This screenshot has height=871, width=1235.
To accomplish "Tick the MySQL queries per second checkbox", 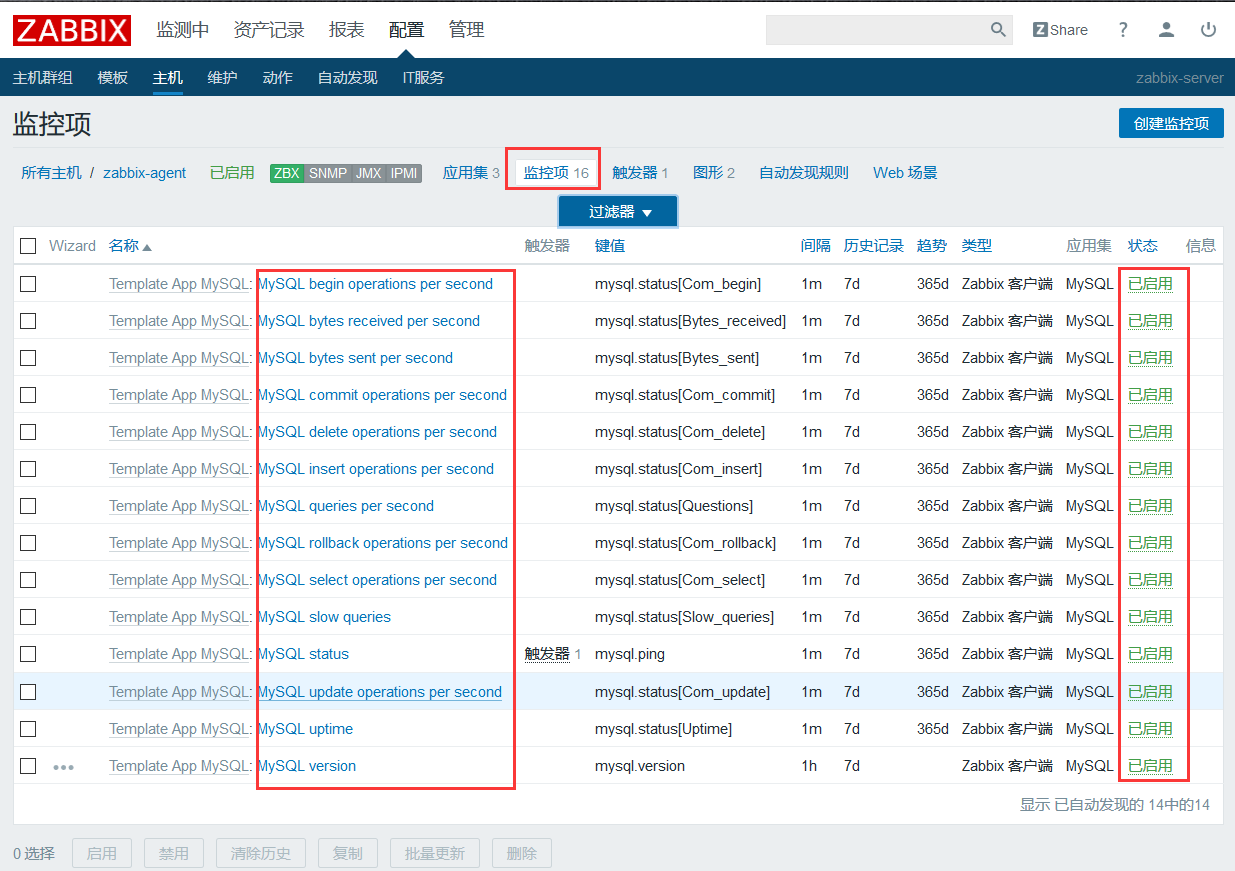I will click(x=28, y=506).
